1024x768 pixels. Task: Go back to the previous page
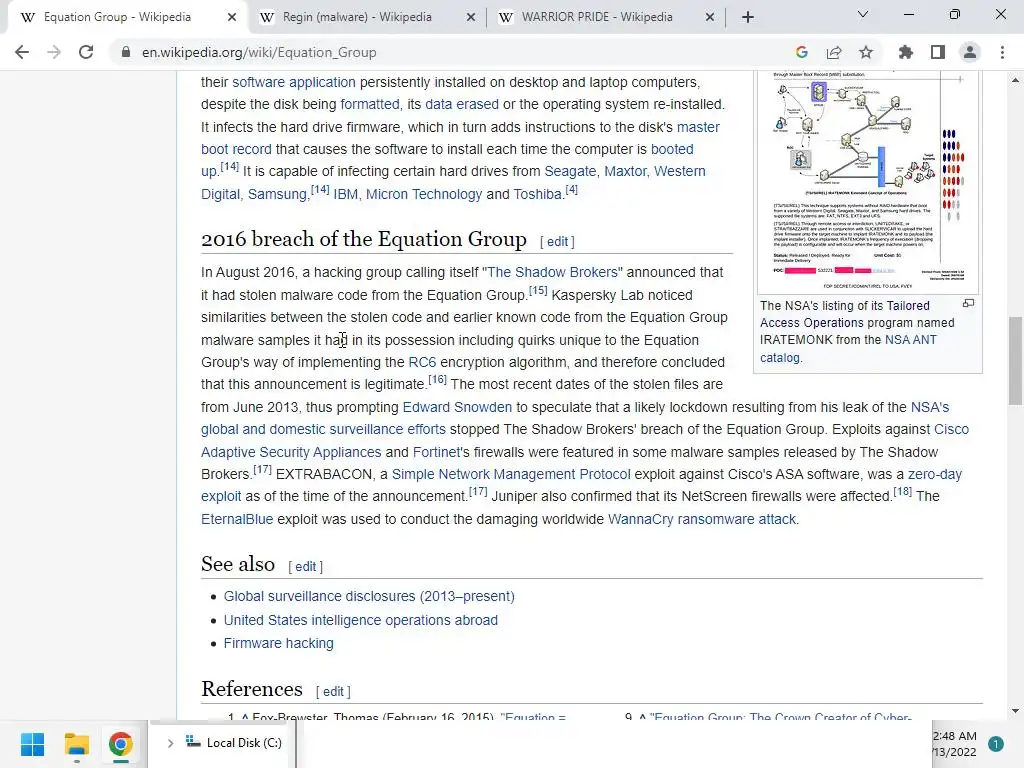point(22,52)
